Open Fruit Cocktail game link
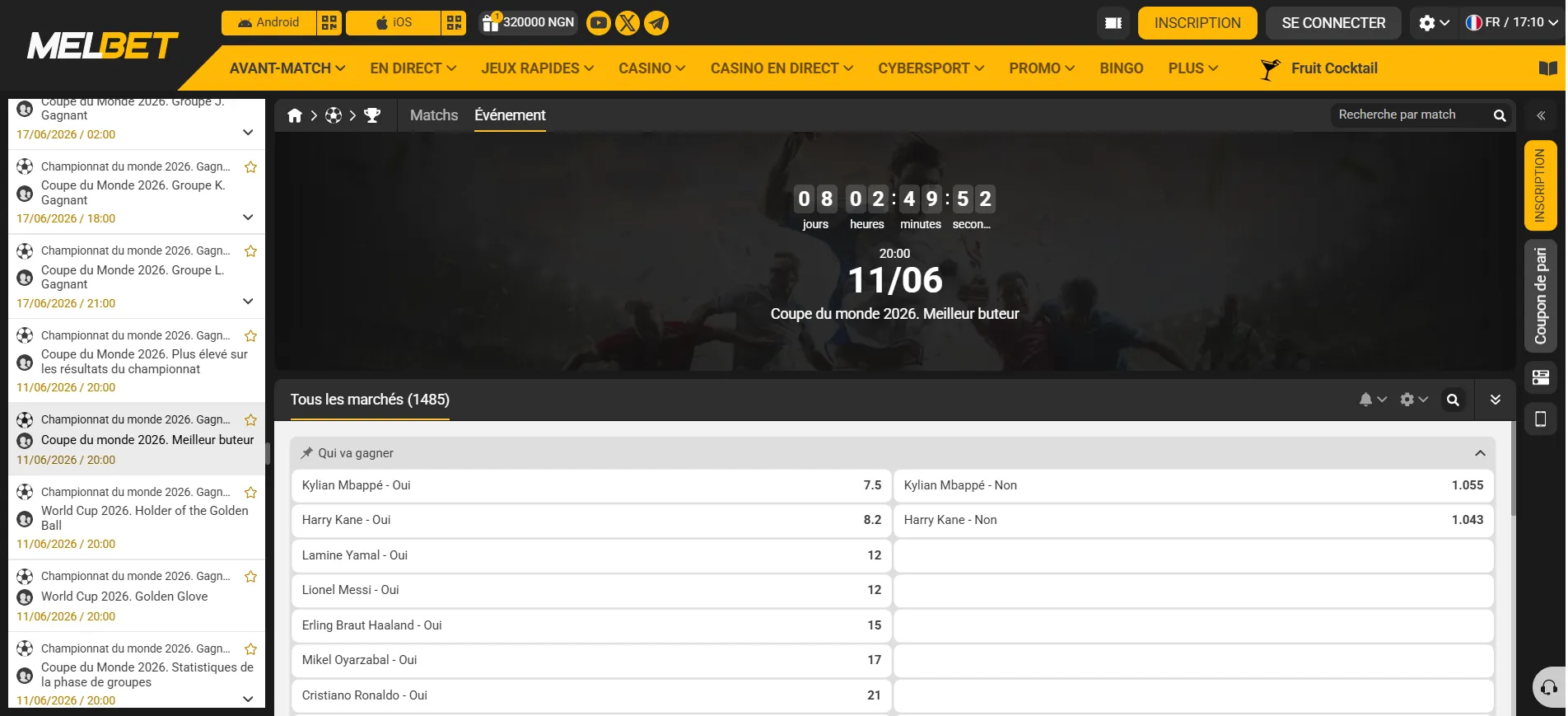 coord(1319,68)
